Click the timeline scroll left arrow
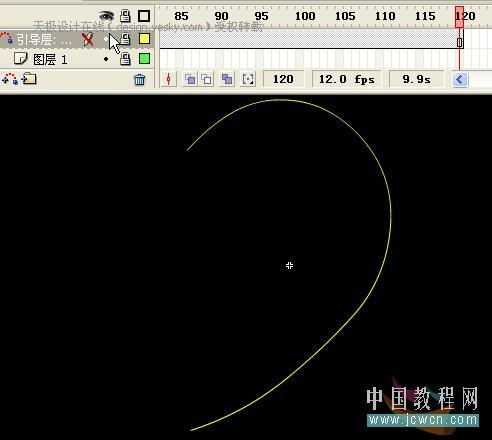The image size is (492, 440). (x=460, y=80)
